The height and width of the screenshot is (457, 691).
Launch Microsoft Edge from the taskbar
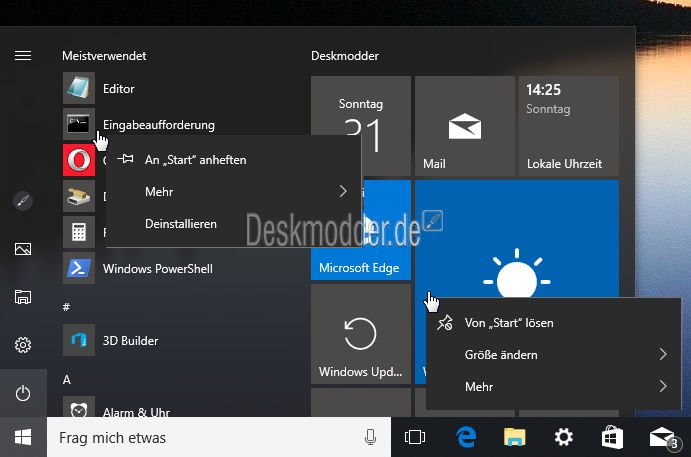(x=466, y=437)
